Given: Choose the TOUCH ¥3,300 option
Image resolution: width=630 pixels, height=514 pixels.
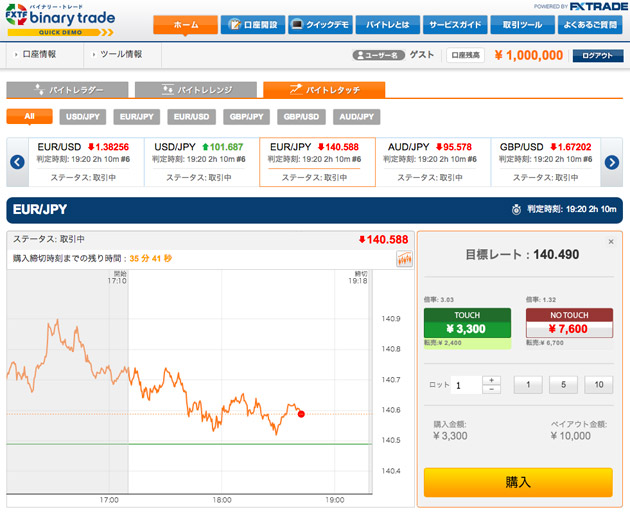Looking at the screenshot, I should (467, 323).
